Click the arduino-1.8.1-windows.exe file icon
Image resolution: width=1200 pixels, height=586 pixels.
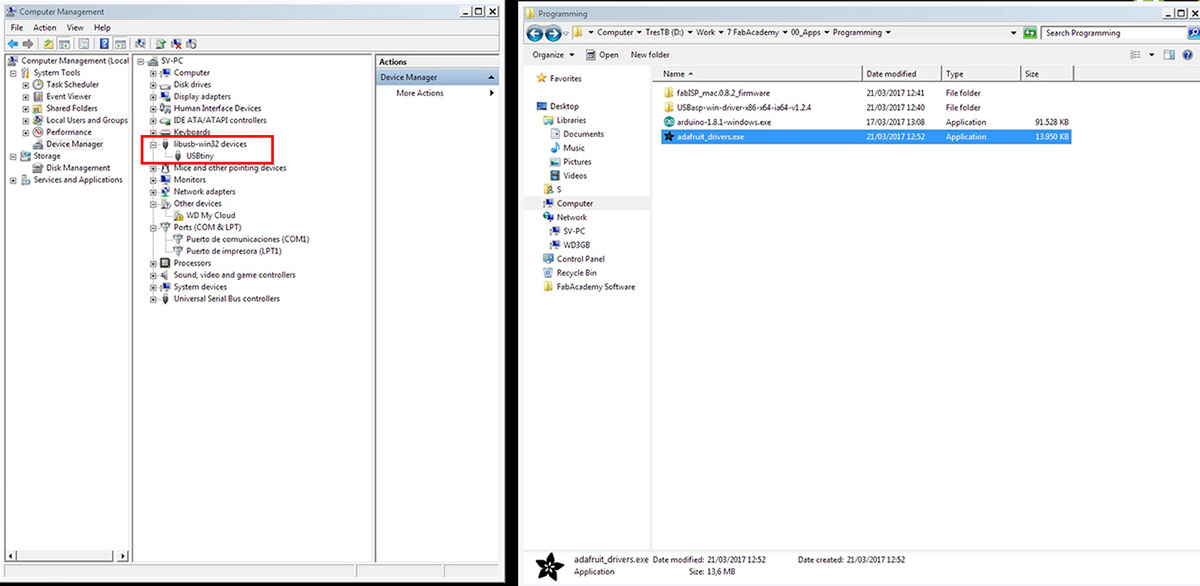click(x=669, y=122)
